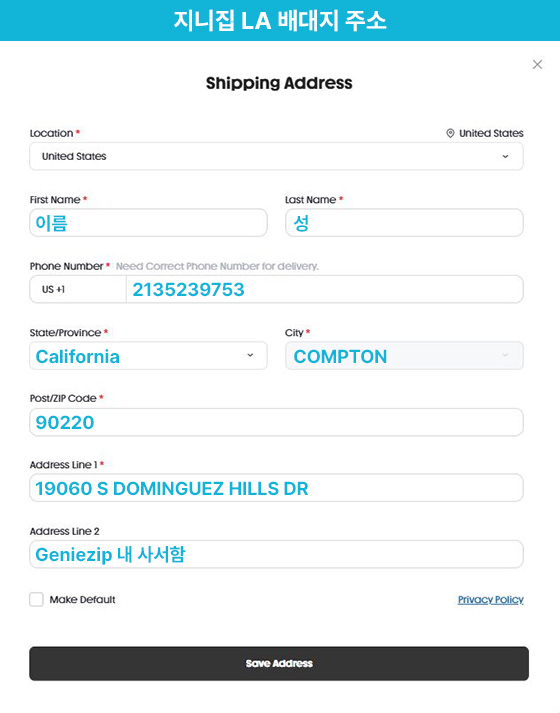This screenshot has height=713, width=560.
Task: Expand the California state dropdown
Action: click(148, 356)
